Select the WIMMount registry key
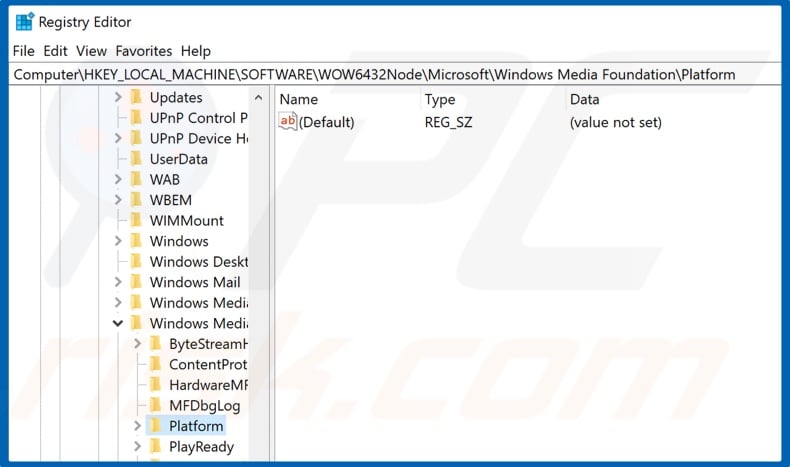The height and width of the screenshot is (467, 790). 186,221
